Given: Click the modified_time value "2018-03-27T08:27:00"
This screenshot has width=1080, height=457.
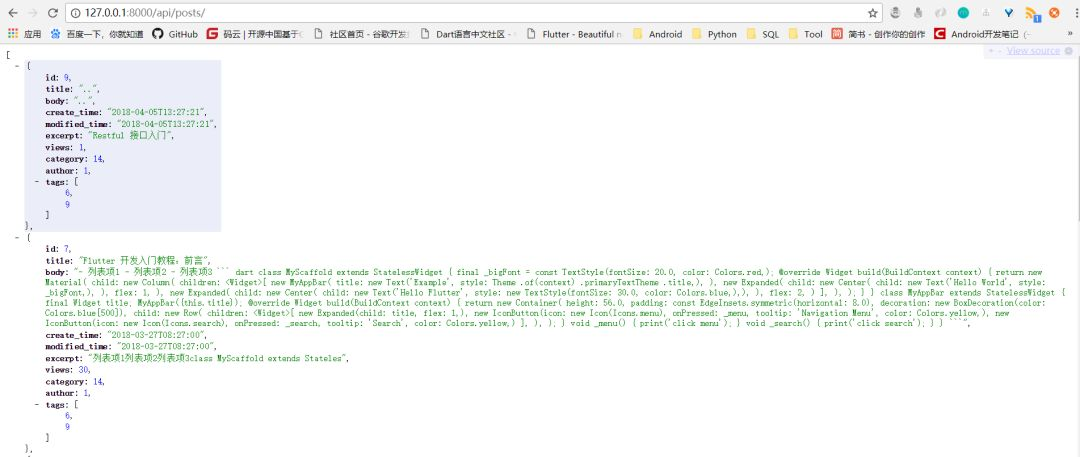Looking at the screenshot, I should pos(166,346).
